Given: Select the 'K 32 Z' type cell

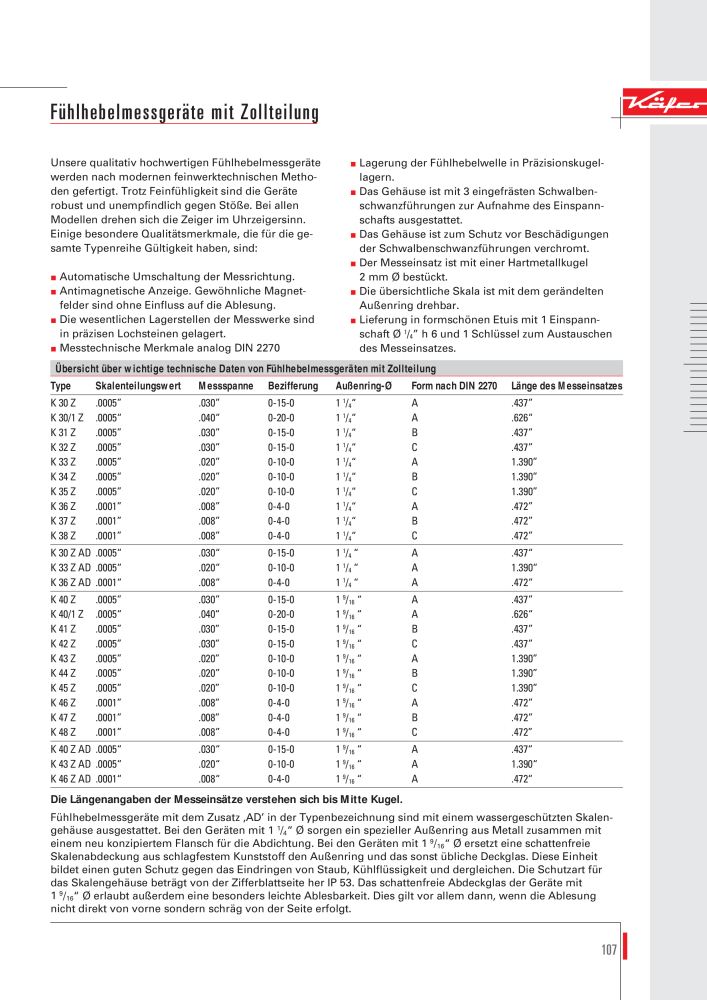Looking at the screenshot, I should [63, 448].
